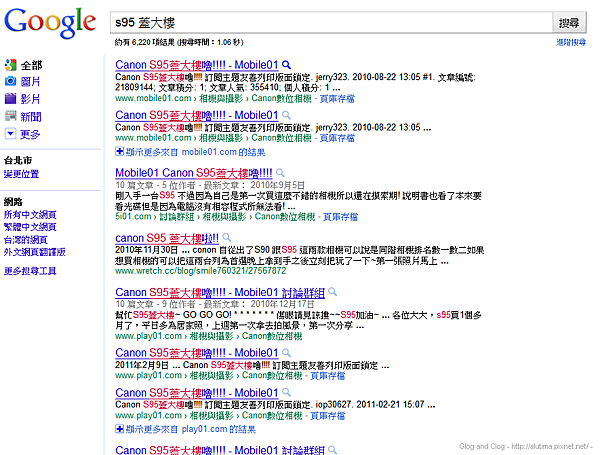Image resolution: width=600 pixels, height=455 pixels.
Task: Choose the 圖片 search category
Action: pyautogui.click(x=30, y=82)
